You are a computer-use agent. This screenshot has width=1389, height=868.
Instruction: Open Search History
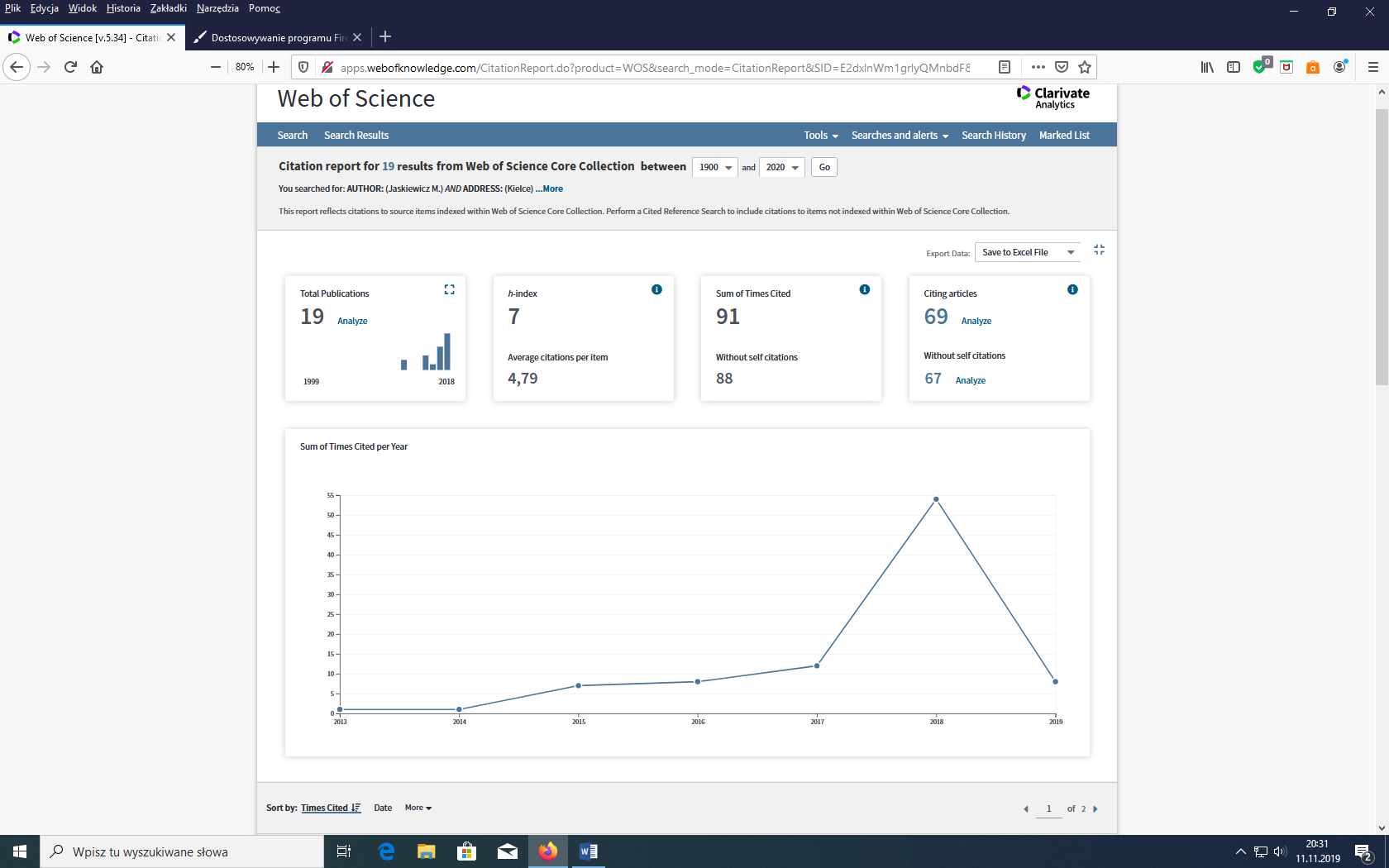pos(994,135)
